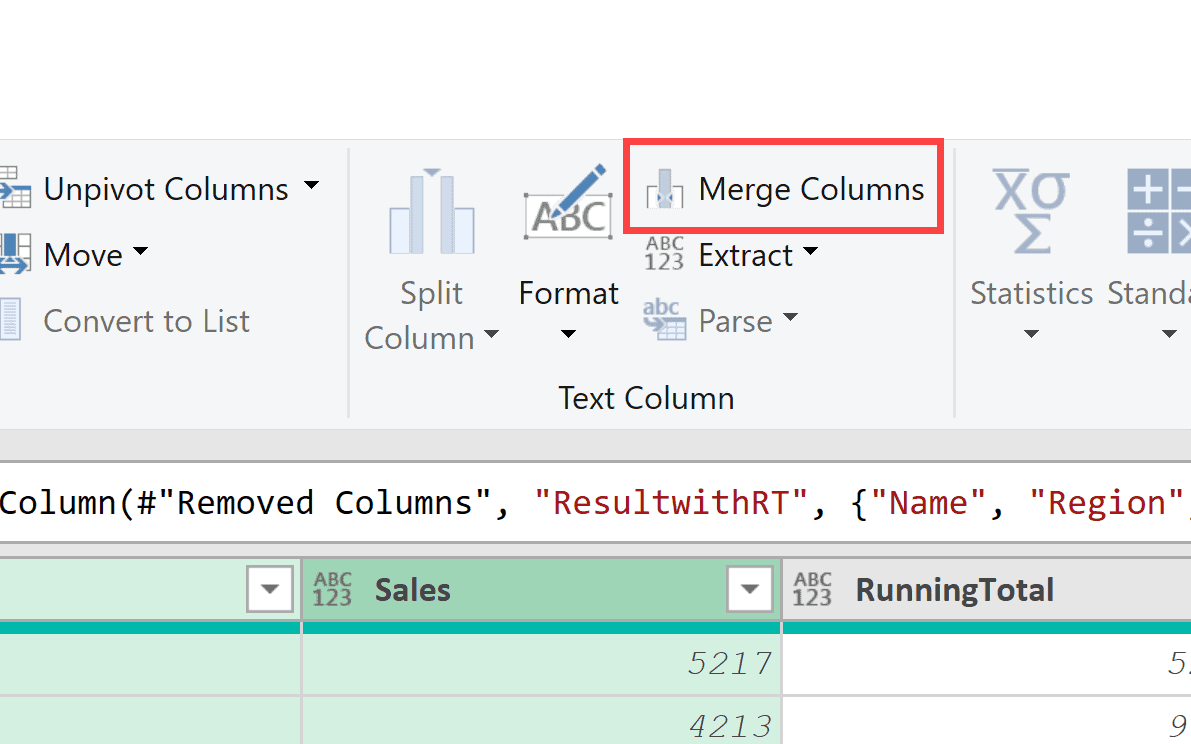
Task: Click the Sales column data type icon
Action: click(333, 590)
